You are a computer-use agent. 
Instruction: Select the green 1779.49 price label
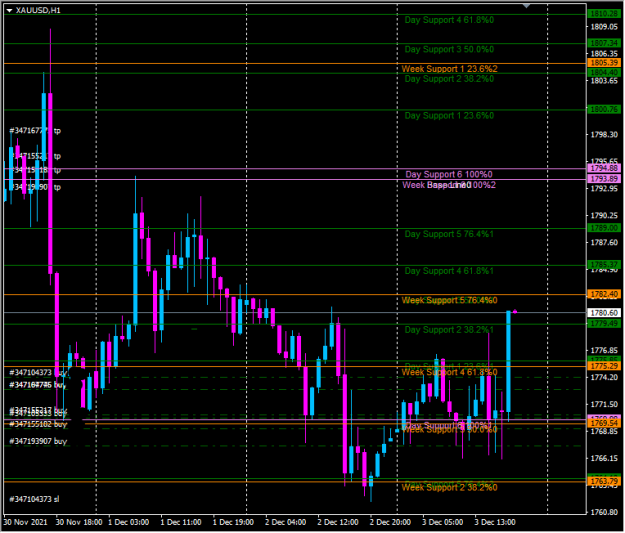[x=604, y=323]
